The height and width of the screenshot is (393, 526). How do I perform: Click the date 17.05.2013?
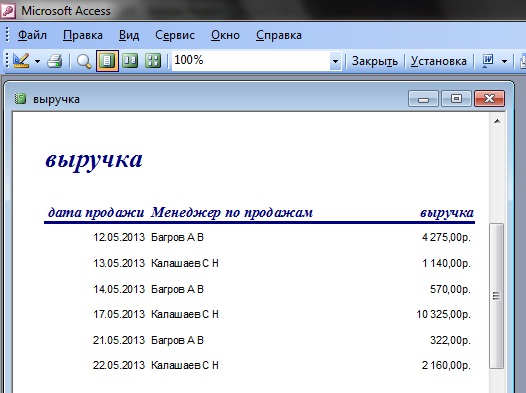[119, 314]
